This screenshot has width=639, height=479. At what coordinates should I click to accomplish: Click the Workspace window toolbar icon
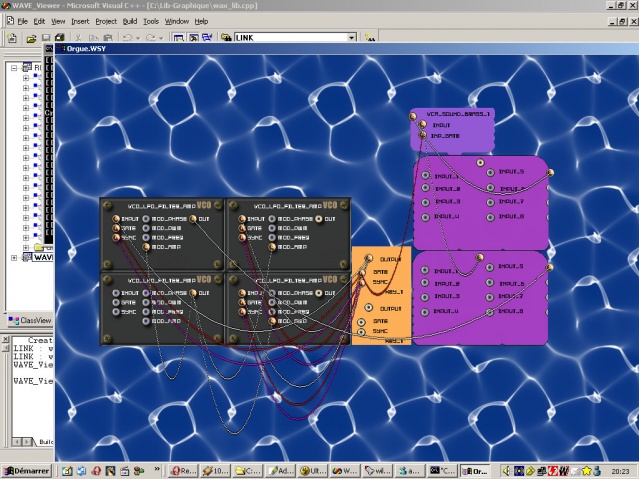(178, 37)
